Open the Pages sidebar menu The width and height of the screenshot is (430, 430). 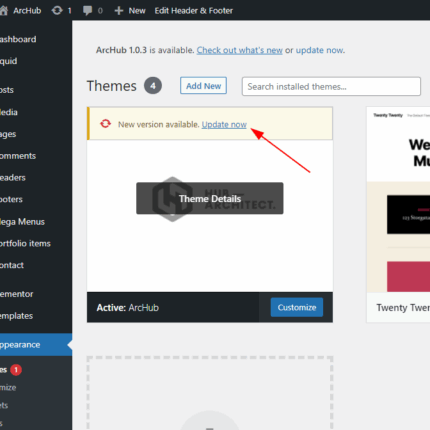click(8, 134)
